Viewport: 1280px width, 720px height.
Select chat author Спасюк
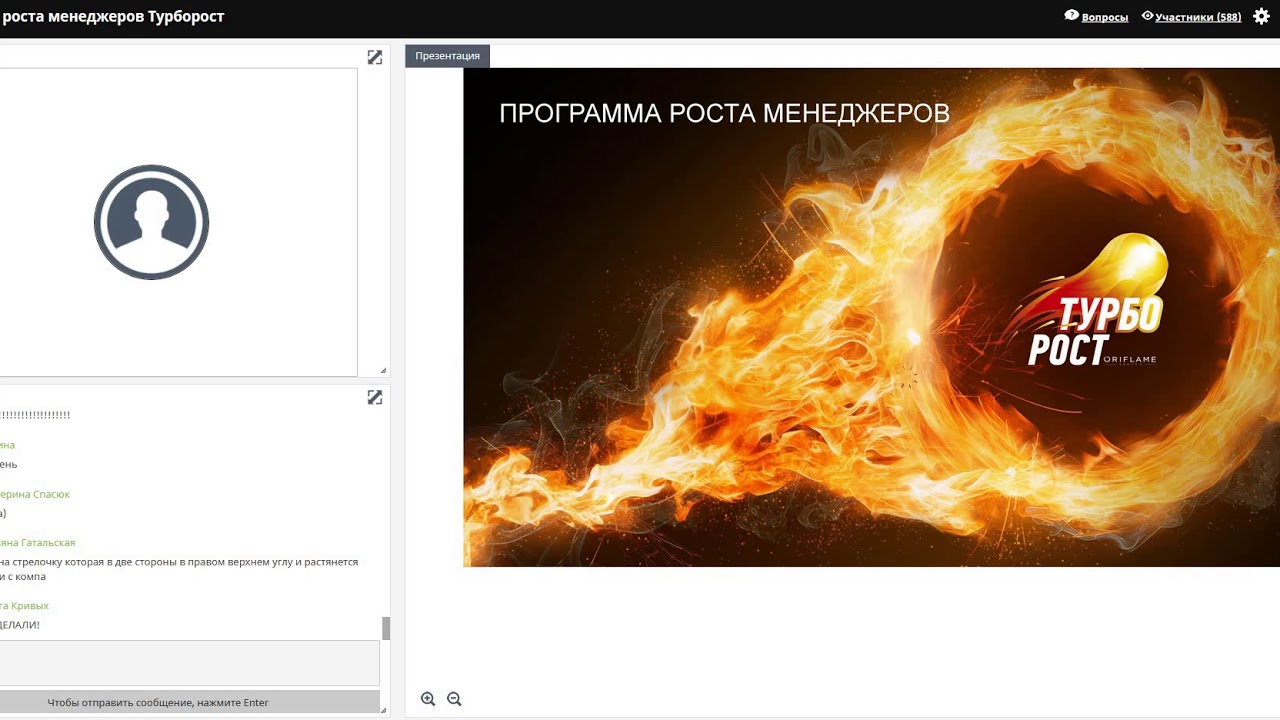click(x=35, y=494)
